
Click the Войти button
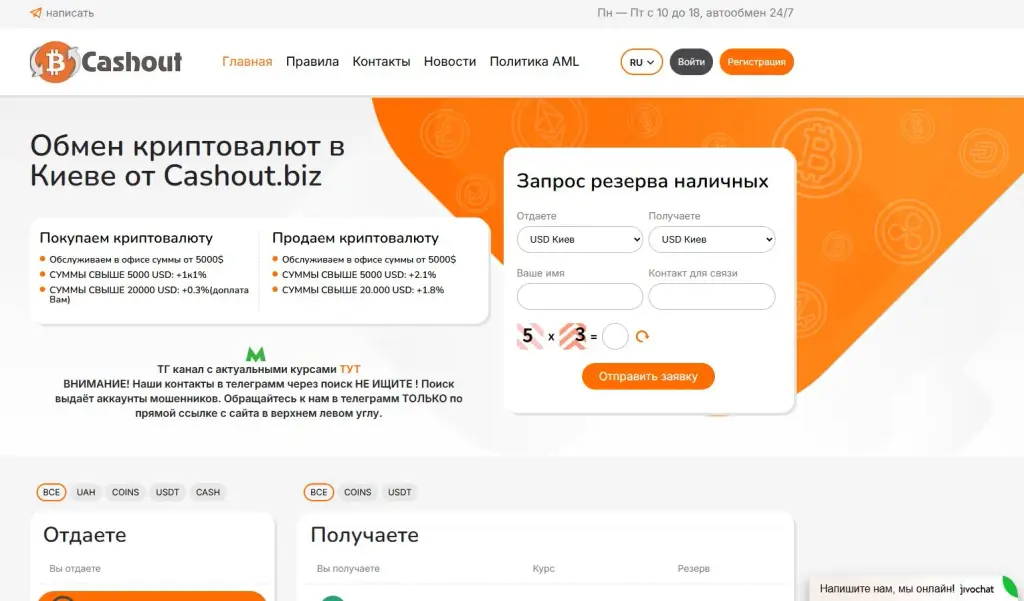tap(691, 62)
